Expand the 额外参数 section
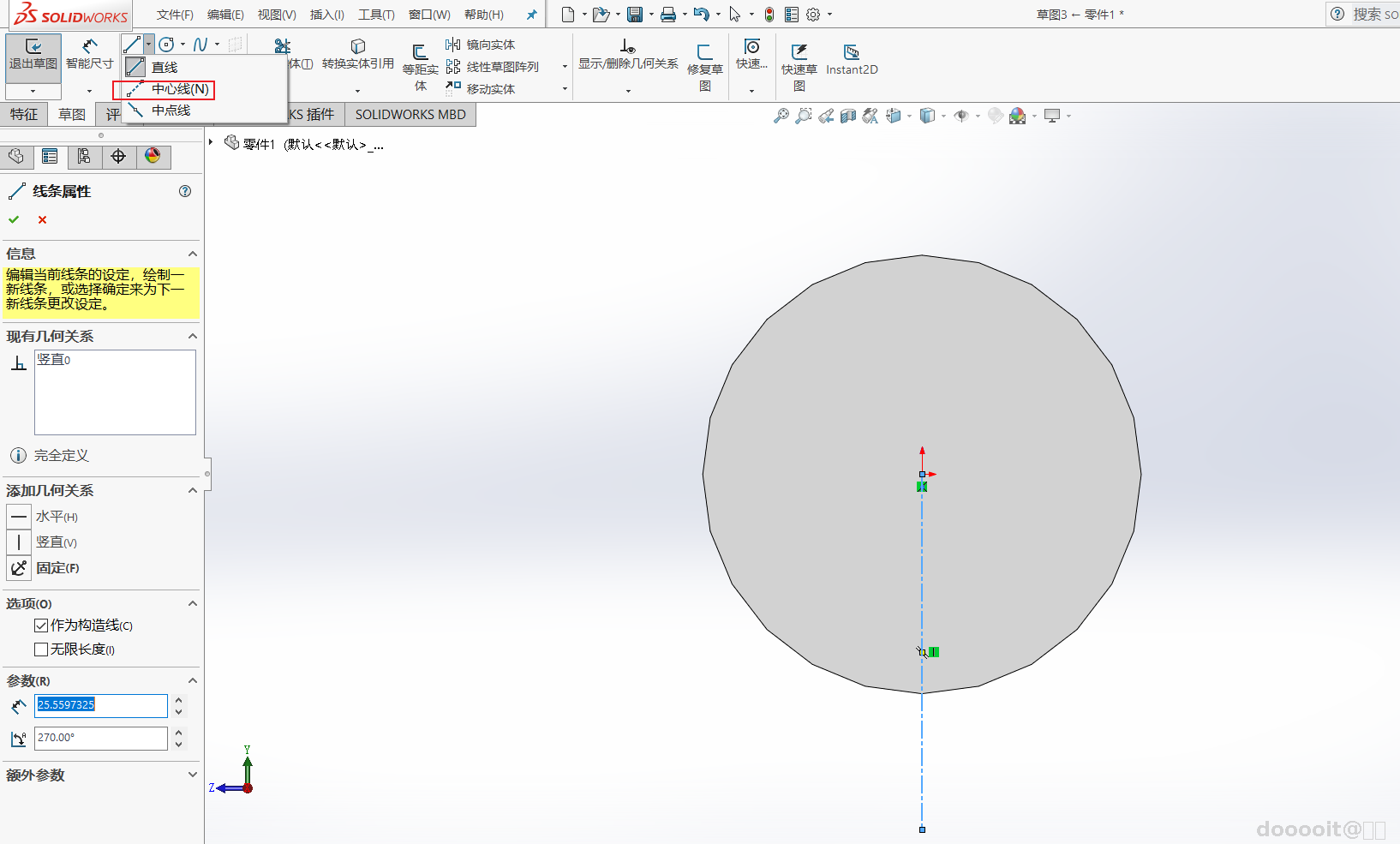Image resolution: width=1400 pixels, height=844 pixels. point(193,775)
